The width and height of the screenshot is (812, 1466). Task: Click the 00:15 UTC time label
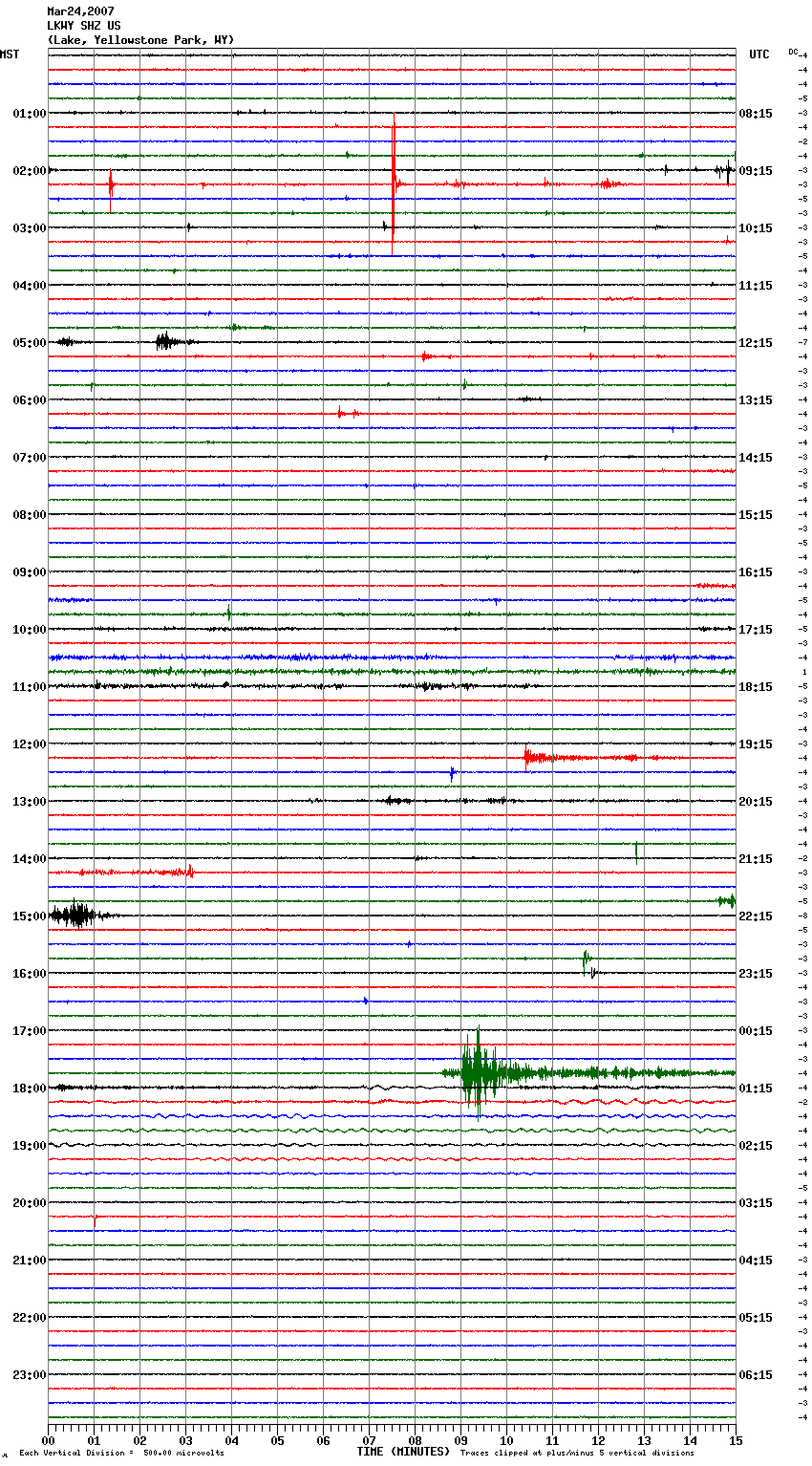(x=756, y=1030)
